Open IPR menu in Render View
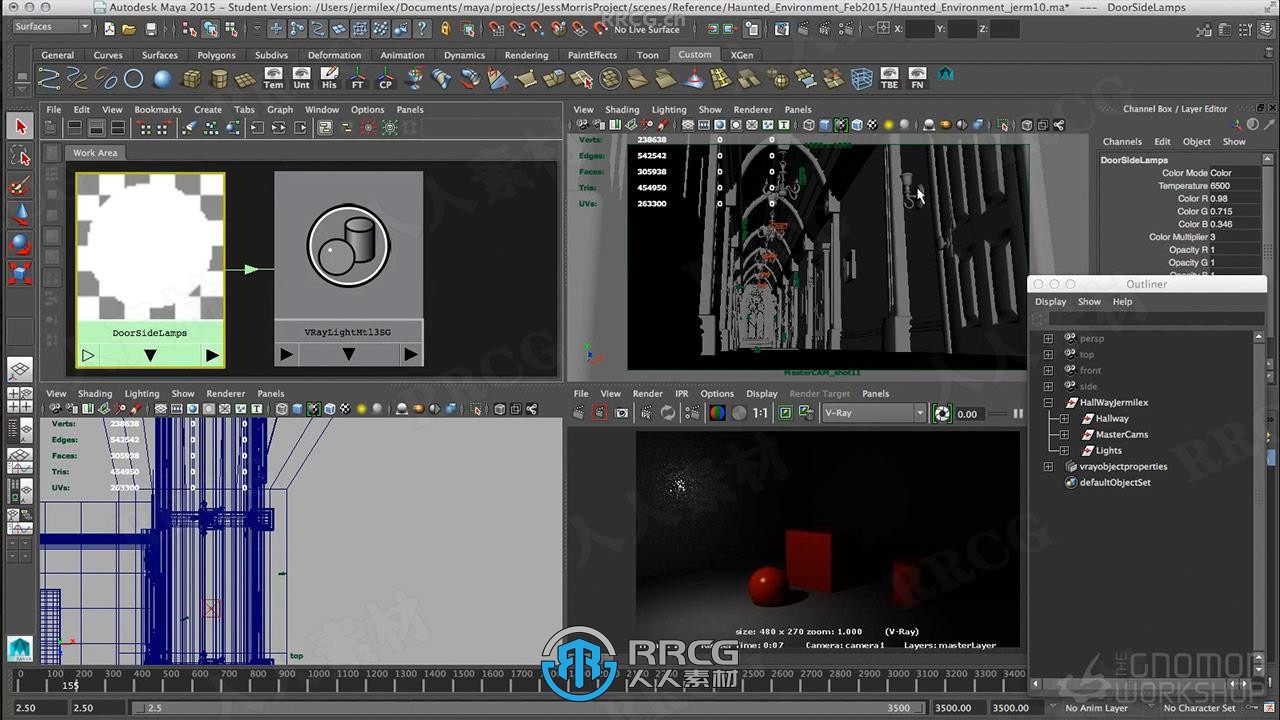This screenshot has width=1280, height=720. [681, 394]
